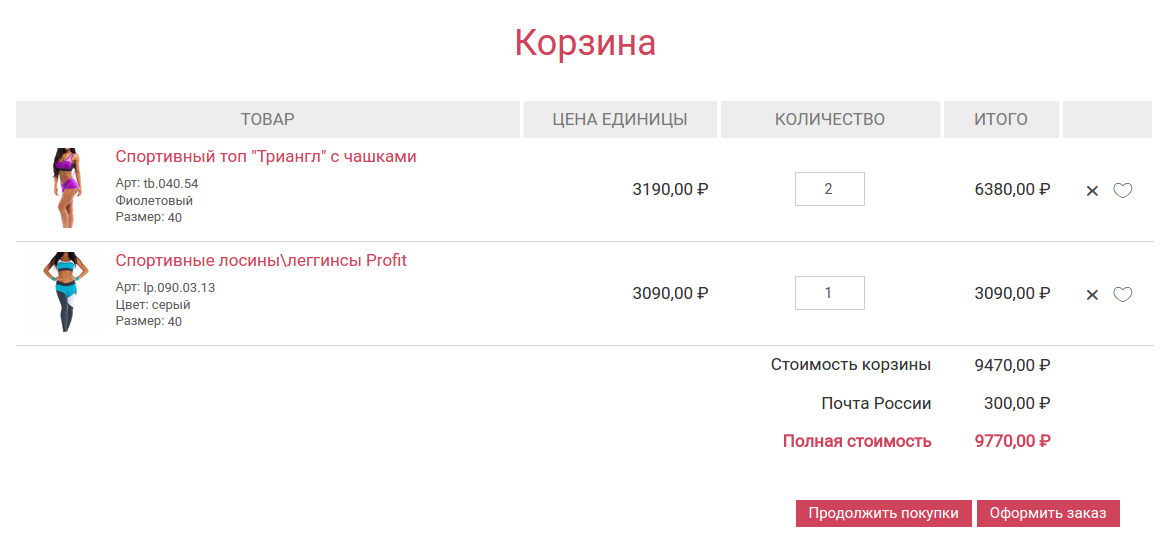The image size is (1169, 557).
Task: Click the Корзина page heading
Action: (585, 43)
